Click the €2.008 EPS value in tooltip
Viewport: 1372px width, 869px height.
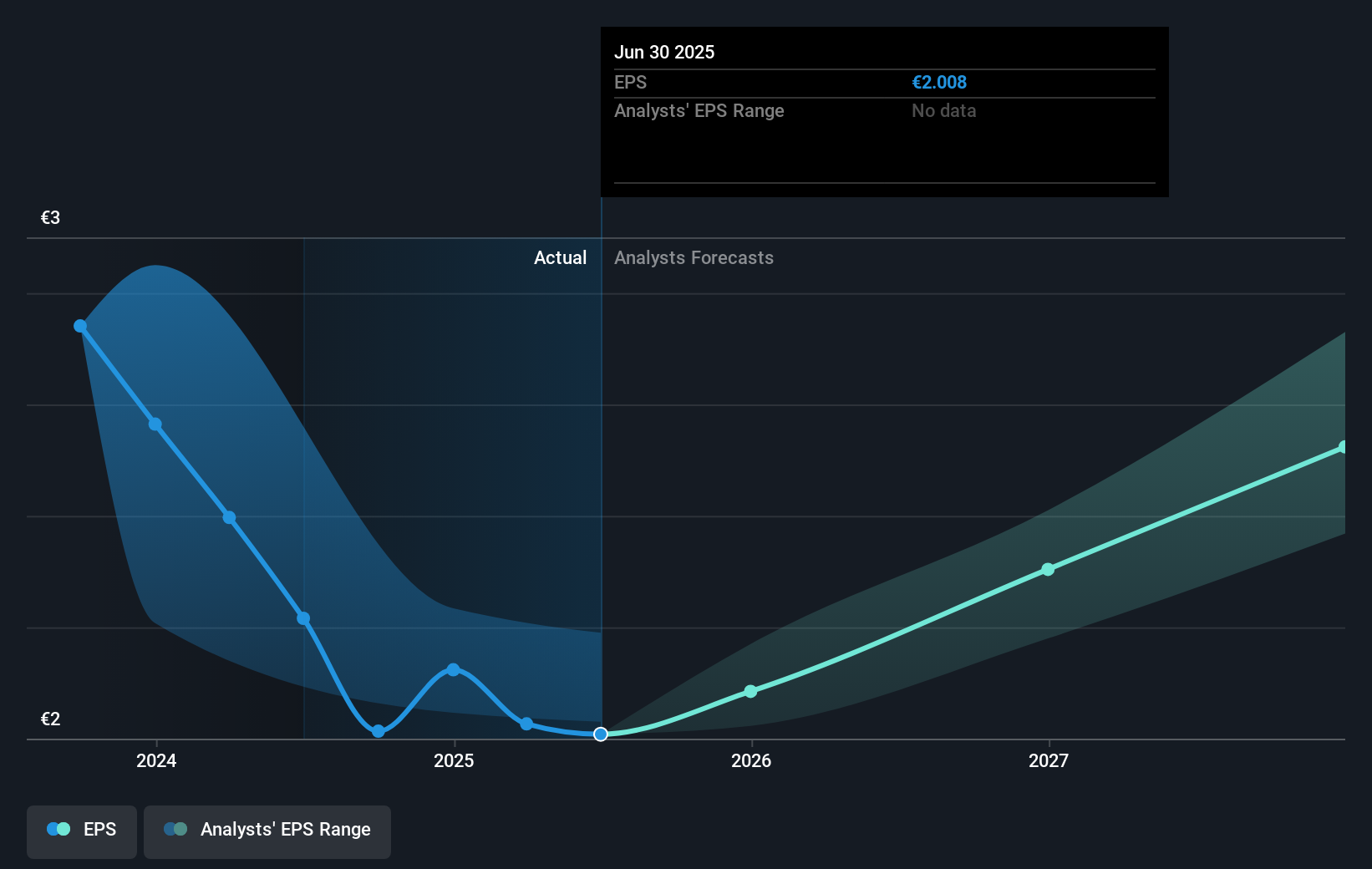pyautogui.click(x=939, y=82)
